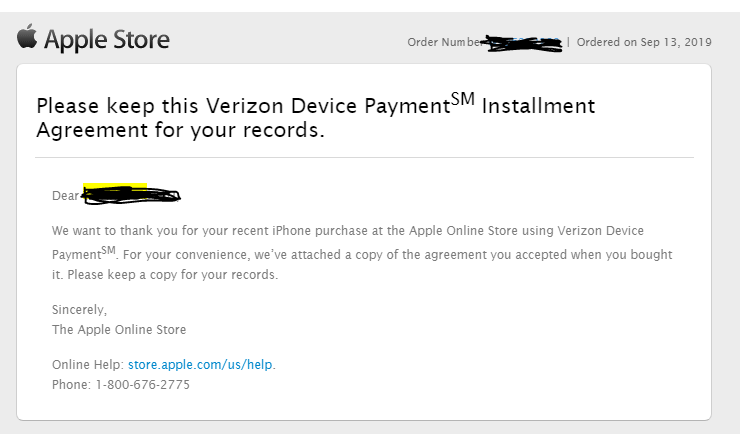
Task: Click The Apple Online Store signature
Action: pyautogui.click(x=119, y=330)
